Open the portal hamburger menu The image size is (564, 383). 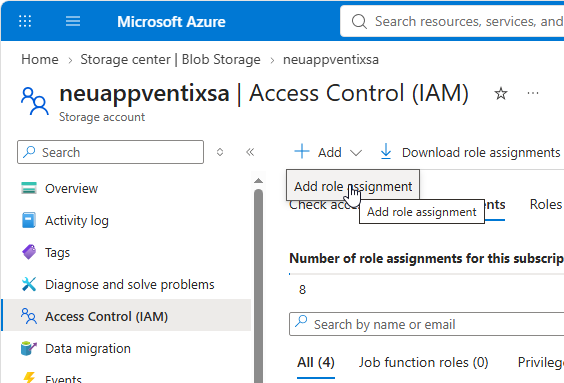click(x=73, y=21)
